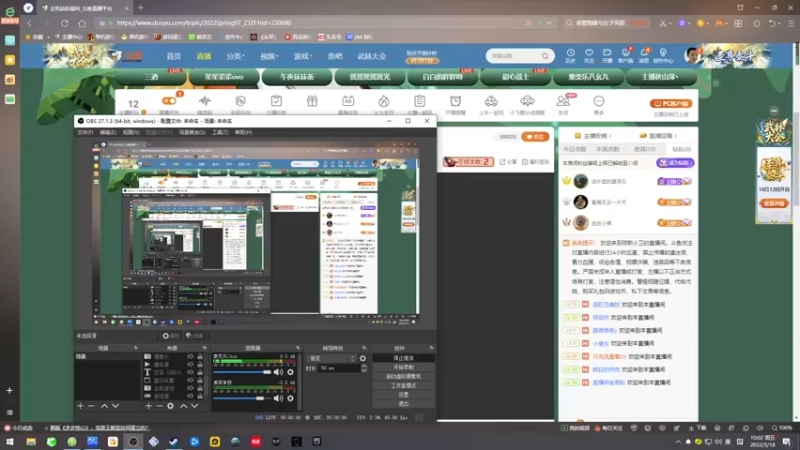
Task: Open the gift box icon in streamer toolbar
Action: pos(312,101)
